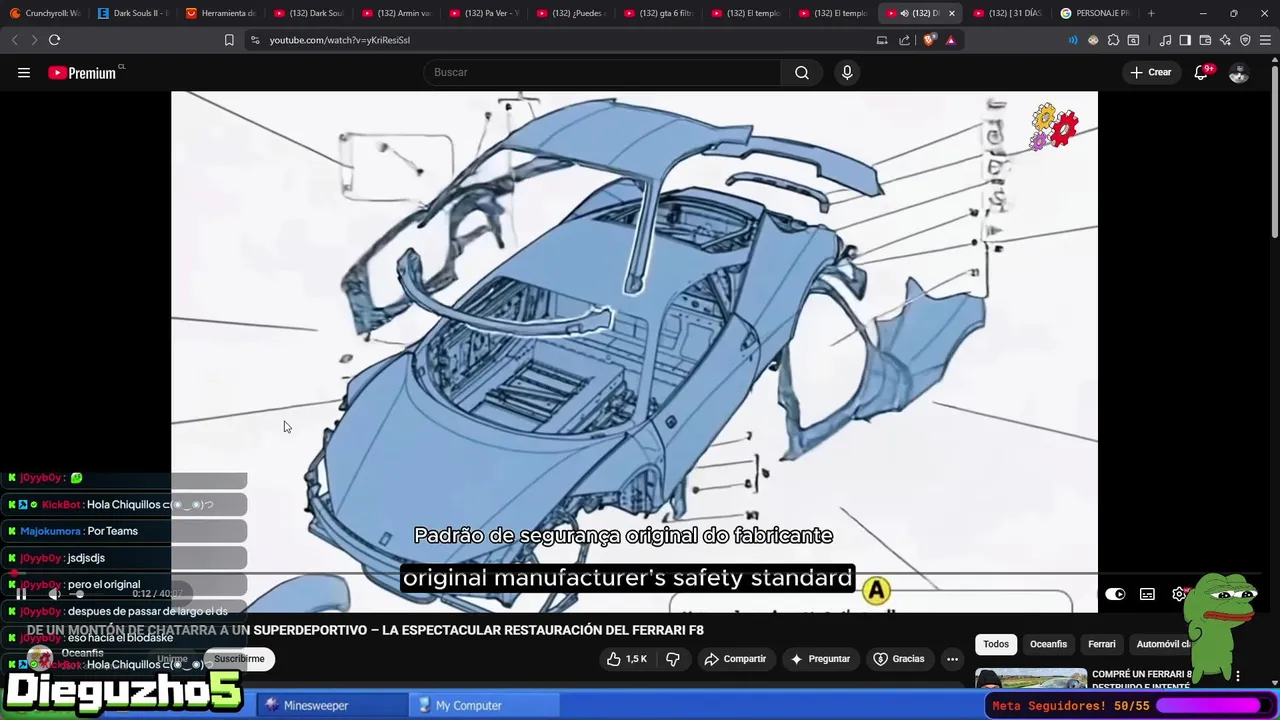Open the browser playlist music note icon
This screenshot has height=720, width=1280.
1165,40
